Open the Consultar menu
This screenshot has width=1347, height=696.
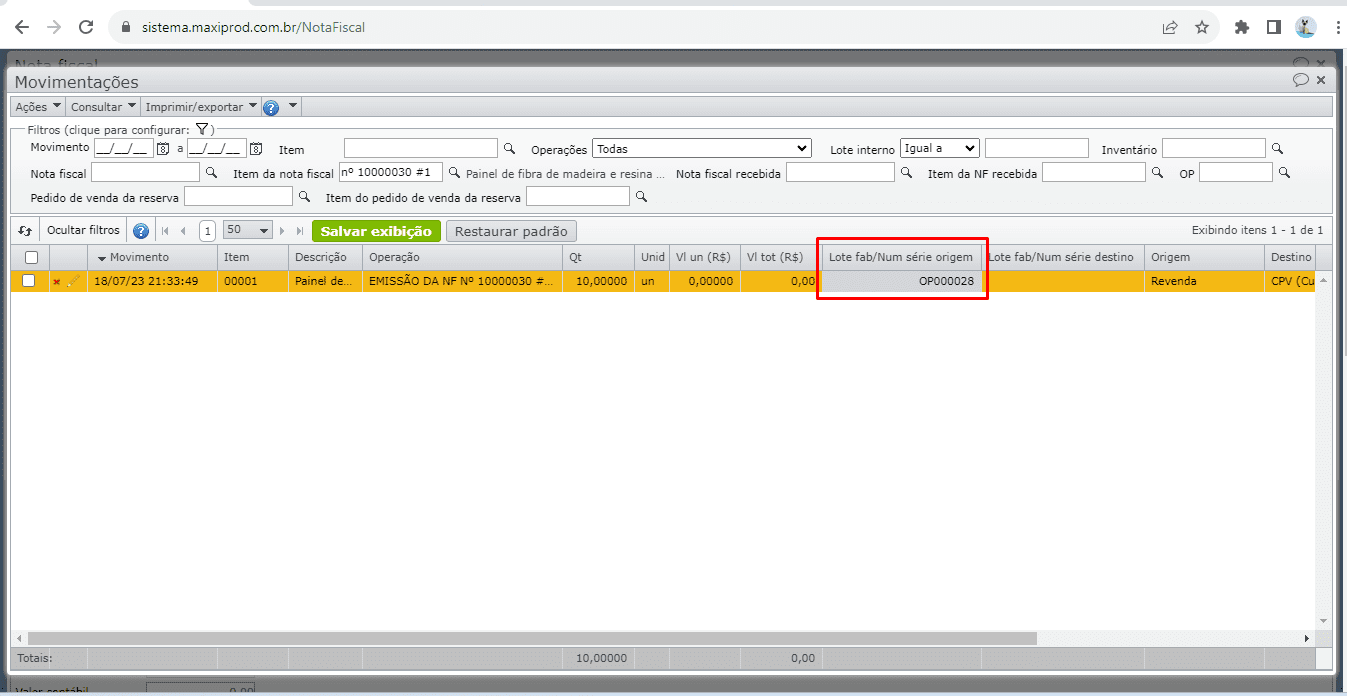(103, 107)
